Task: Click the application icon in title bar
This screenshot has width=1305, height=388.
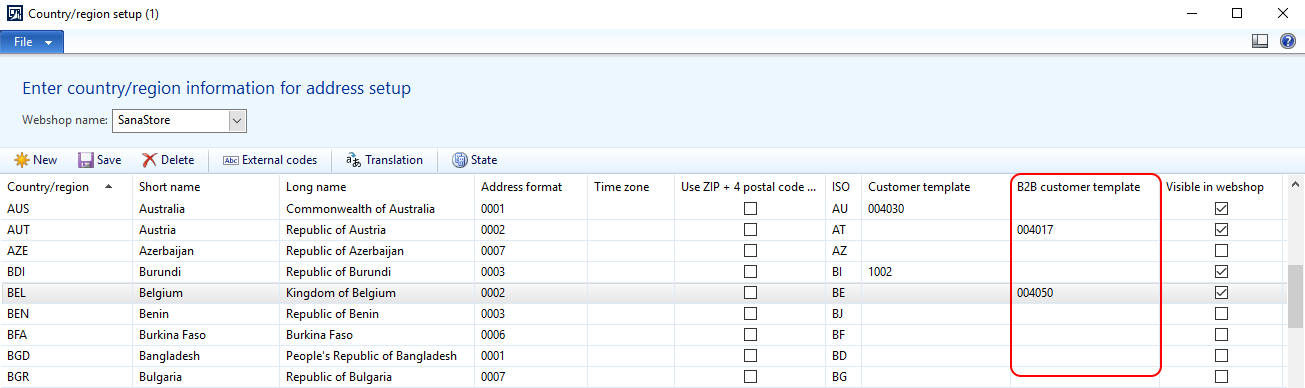Action: click(16, 14)
